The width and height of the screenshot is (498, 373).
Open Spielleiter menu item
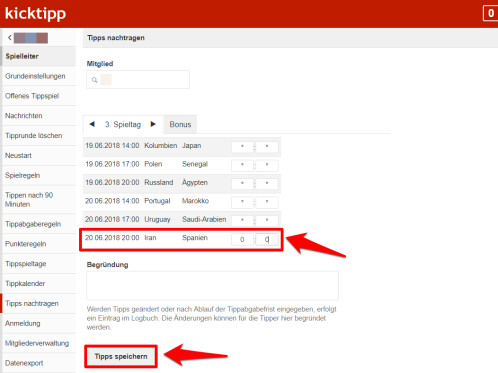[x=38, y=56]
